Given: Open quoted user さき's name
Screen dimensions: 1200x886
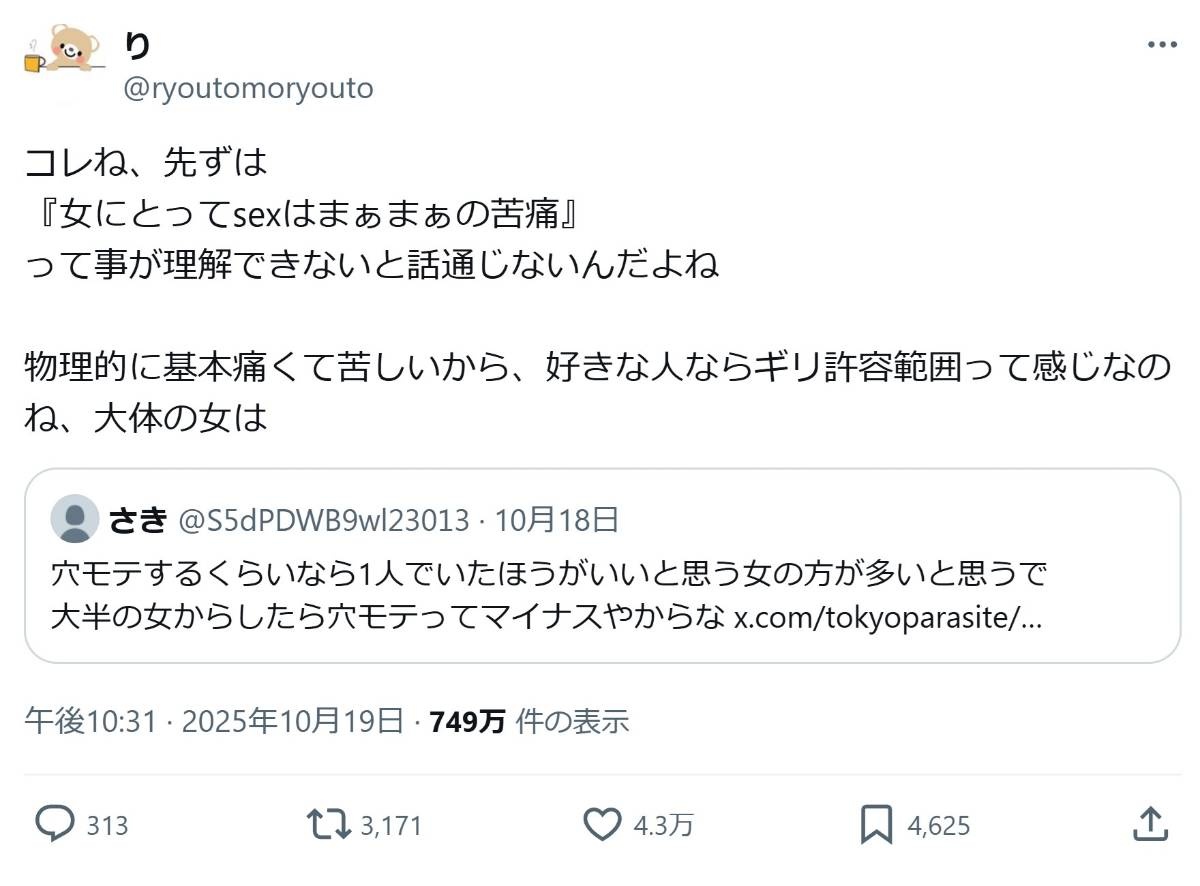Looking at the screenshot, I should click(x=138, y=520).
